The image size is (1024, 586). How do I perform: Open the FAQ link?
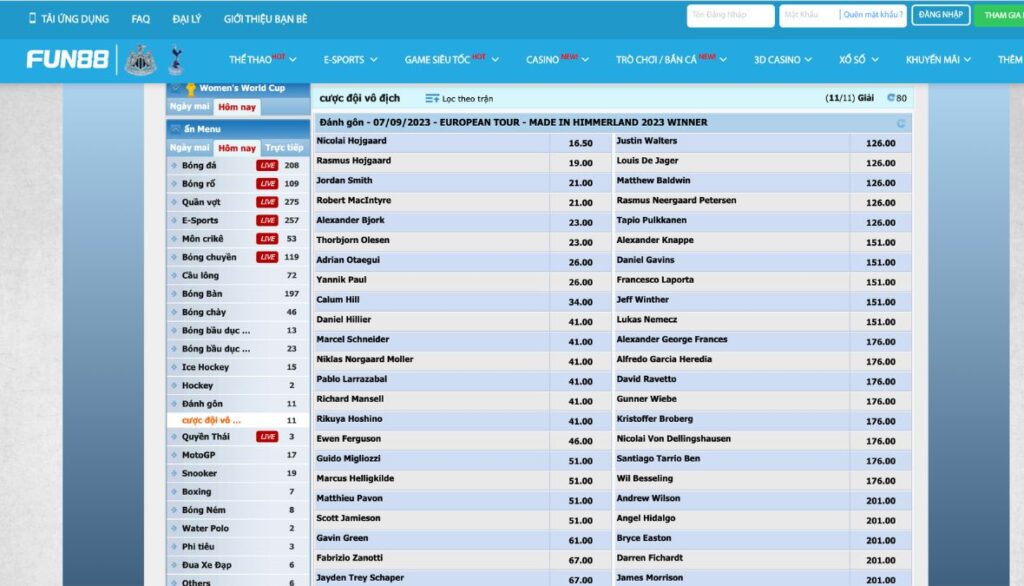tap(140, 19)
